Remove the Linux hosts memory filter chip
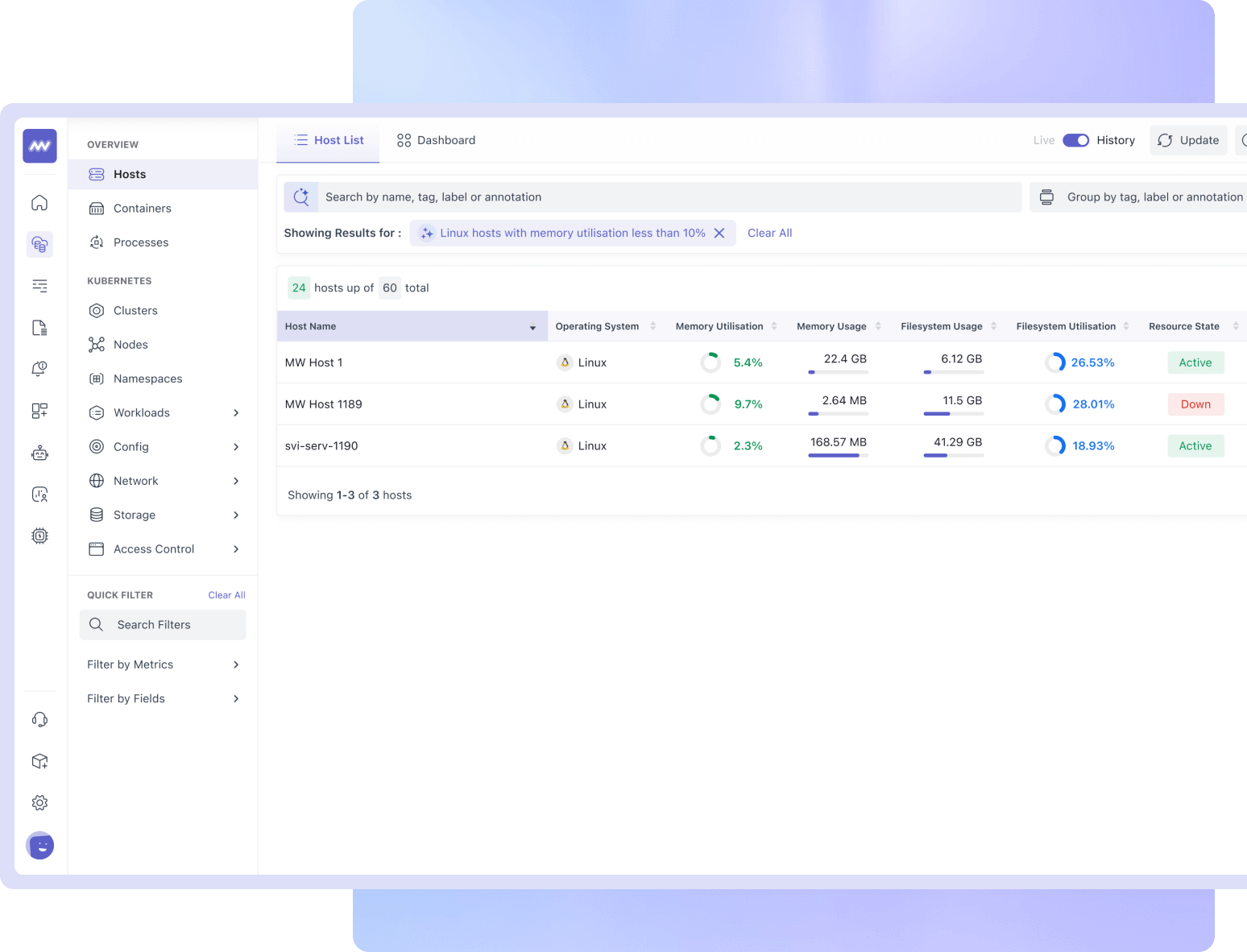The height and width of the screenshot is (952, 1247). click(719, 233)
